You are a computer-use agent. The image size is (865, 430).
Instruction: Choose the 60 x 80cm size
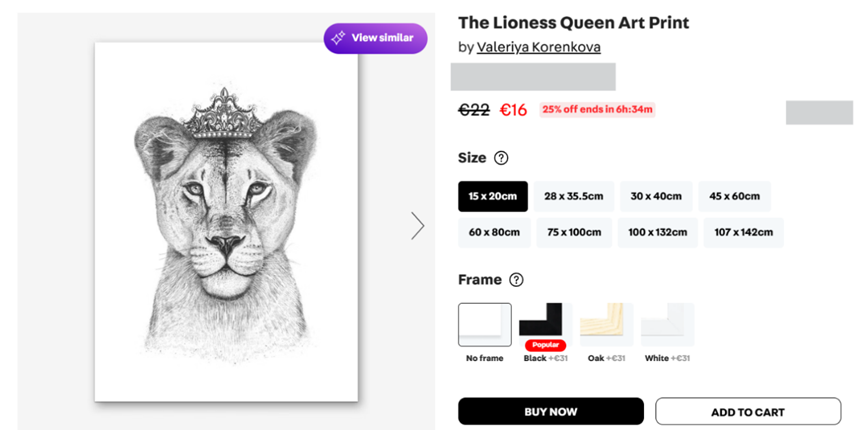(493, 232)
